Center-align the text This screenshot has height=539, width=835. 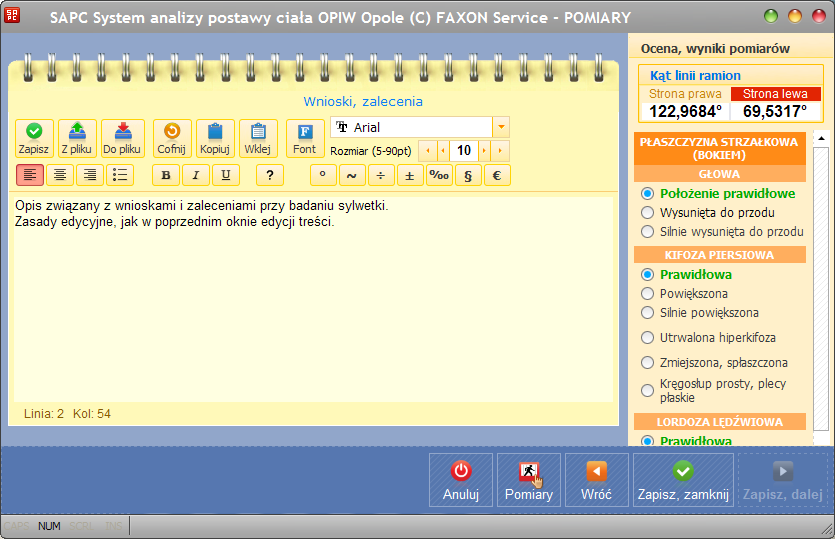coord(60,175)
